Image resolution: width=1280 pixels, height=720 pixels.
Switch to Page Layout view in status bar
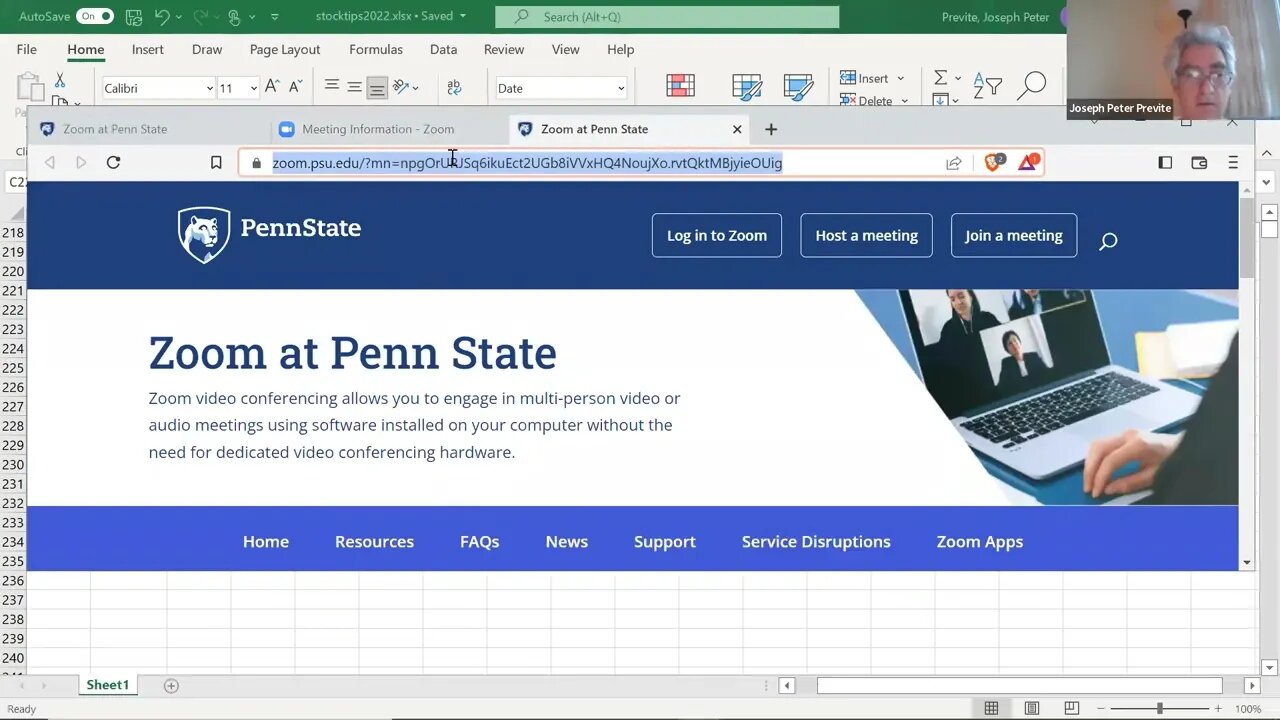[1032, 708]
